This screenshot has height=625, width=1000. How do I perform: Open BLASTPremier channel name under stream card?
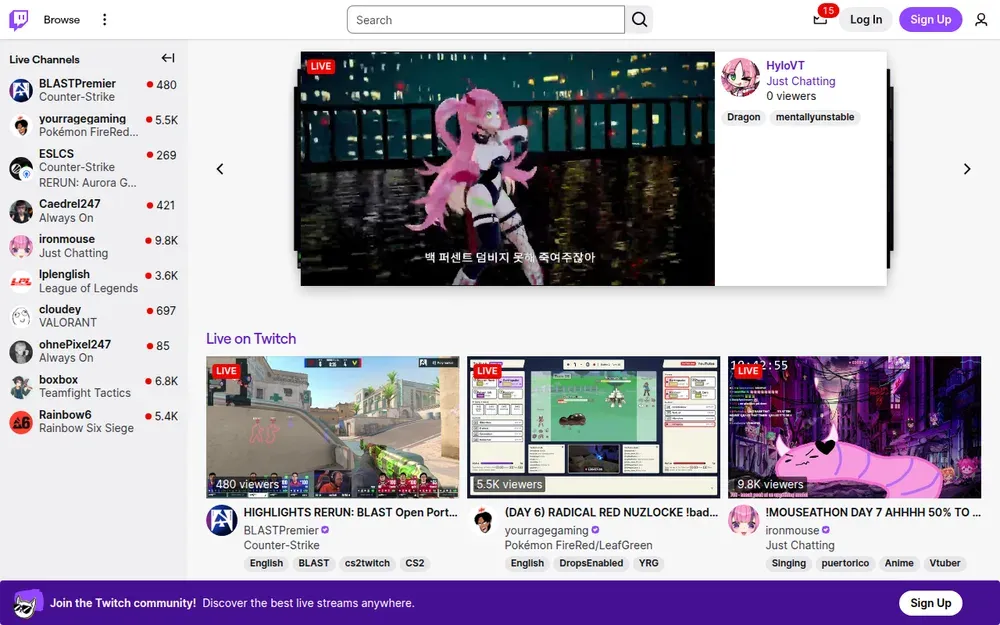[281, 530]
